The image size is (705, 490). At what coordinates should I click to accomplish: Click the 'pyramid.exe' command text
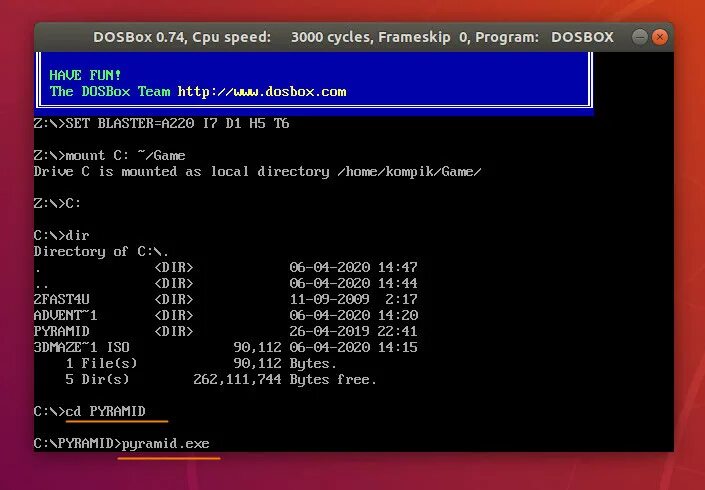[165, 444]
